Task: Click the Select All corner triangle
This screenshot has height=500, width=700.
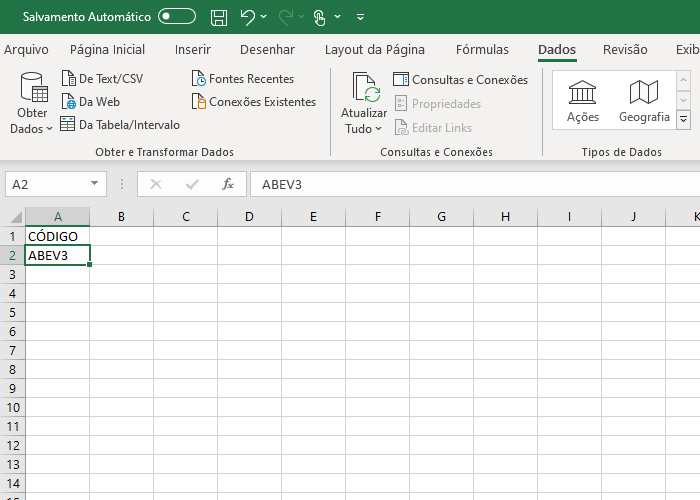Action: tap(16, 217)
